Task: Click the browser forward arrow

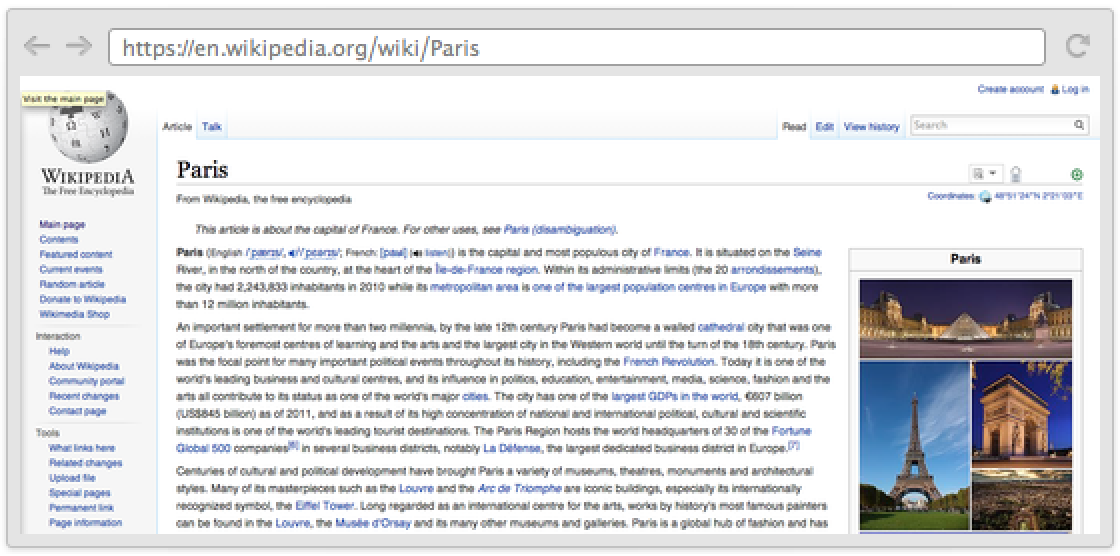Action: (x=78, y=46)
